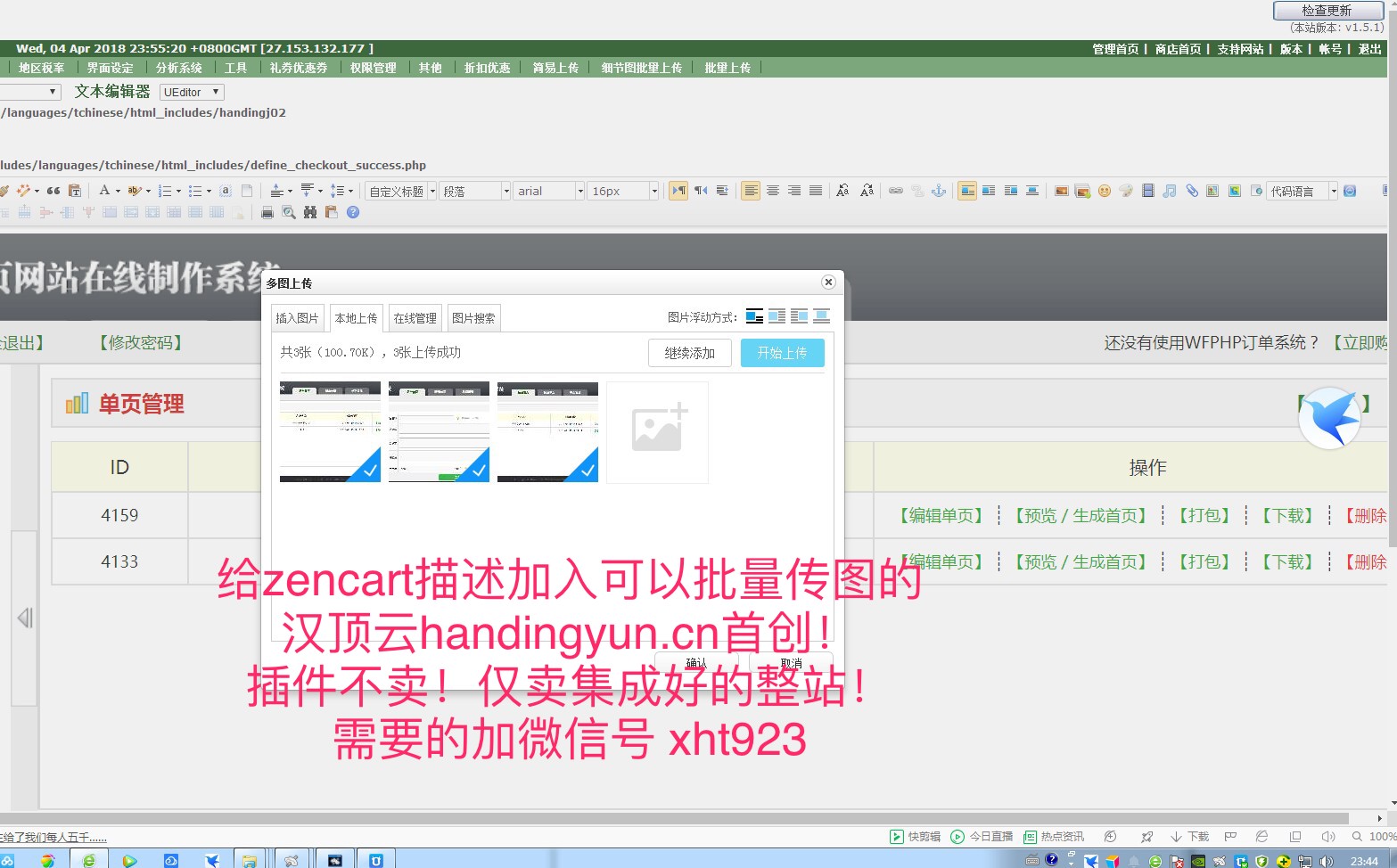Image resolution: width=1397 pixels, height=868 pixels.
Task: Convert text to lowercase icon
Action: point(867,191)
